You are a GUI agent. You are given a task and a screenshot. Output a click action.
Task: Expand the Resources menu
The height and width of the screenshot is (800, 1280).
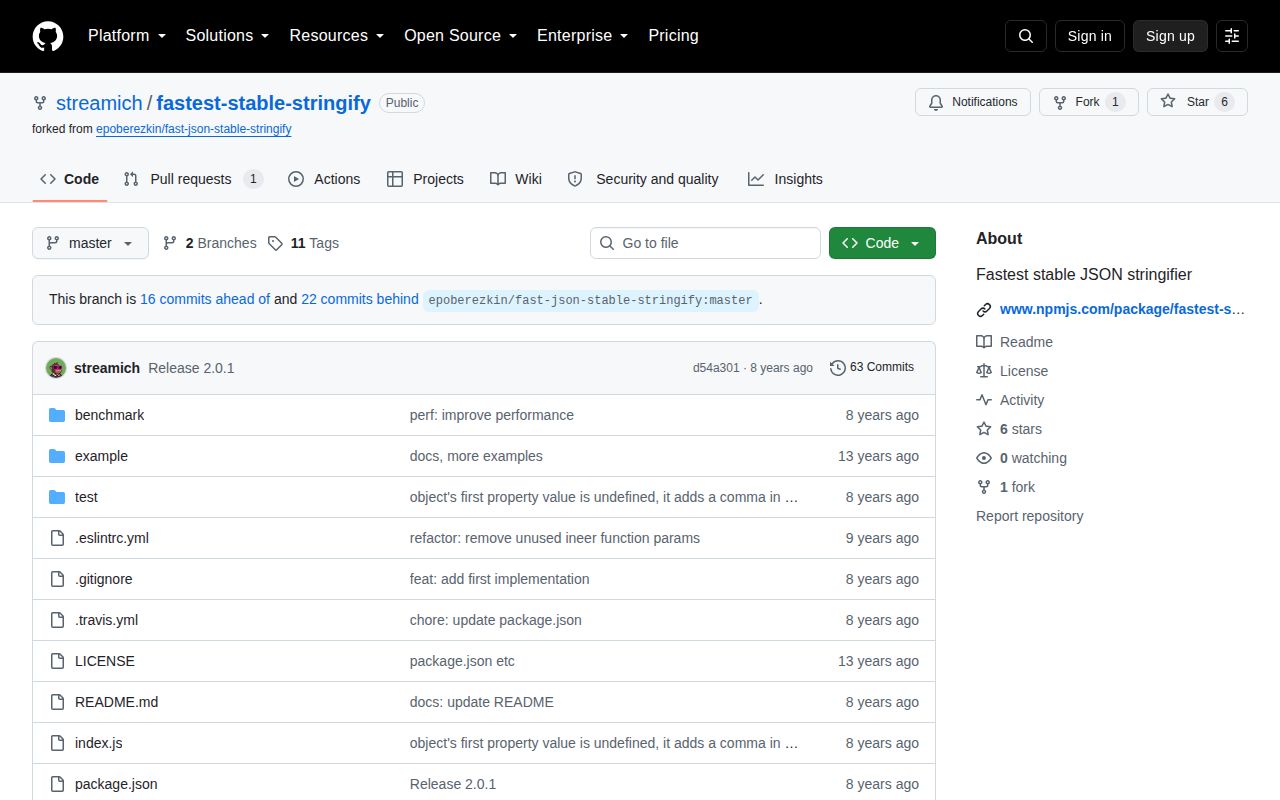[x=337, y=36]
